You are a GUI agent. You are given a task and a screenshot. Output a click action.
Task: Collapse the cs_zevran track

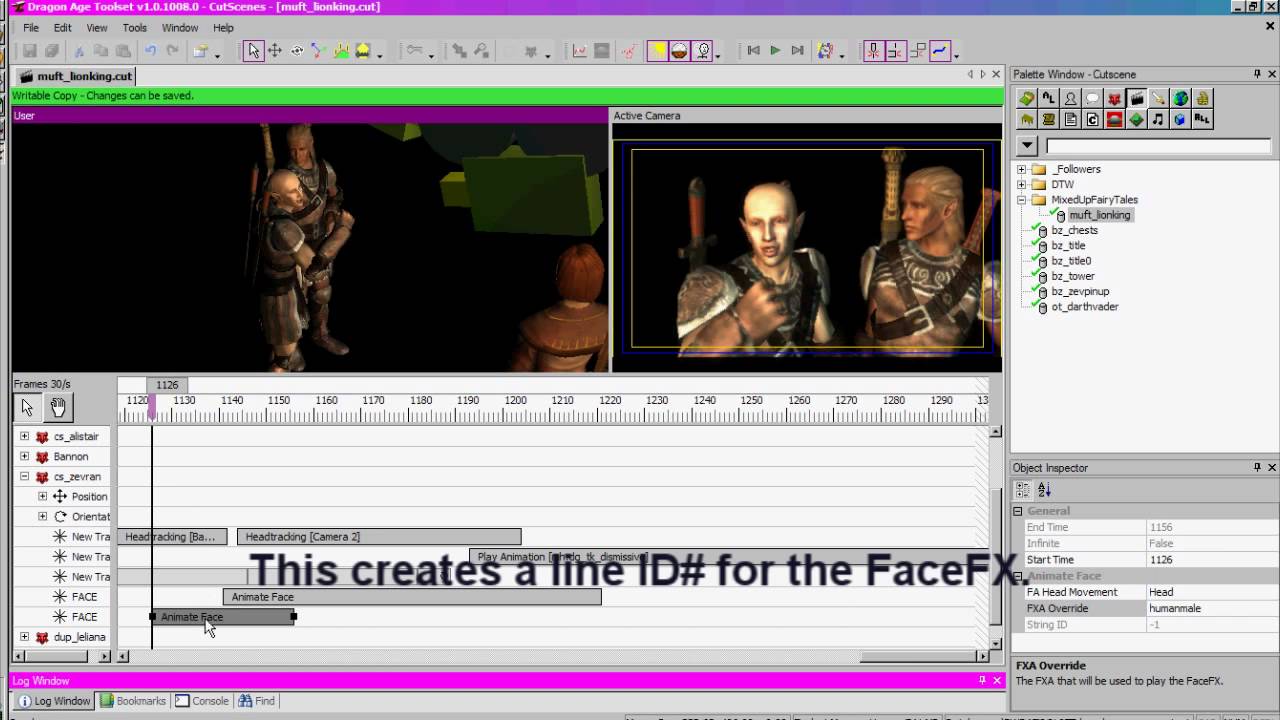click(x=24, y=476)
